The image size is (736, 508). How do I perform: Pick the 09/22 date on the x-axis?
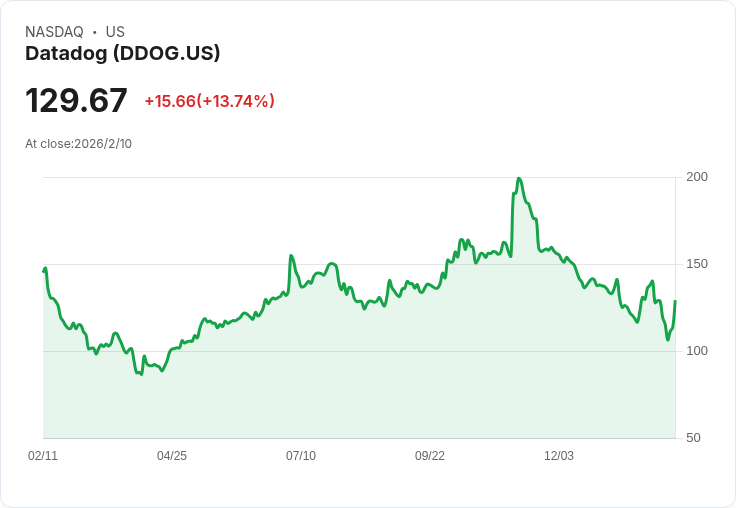(x=430, y=455)
